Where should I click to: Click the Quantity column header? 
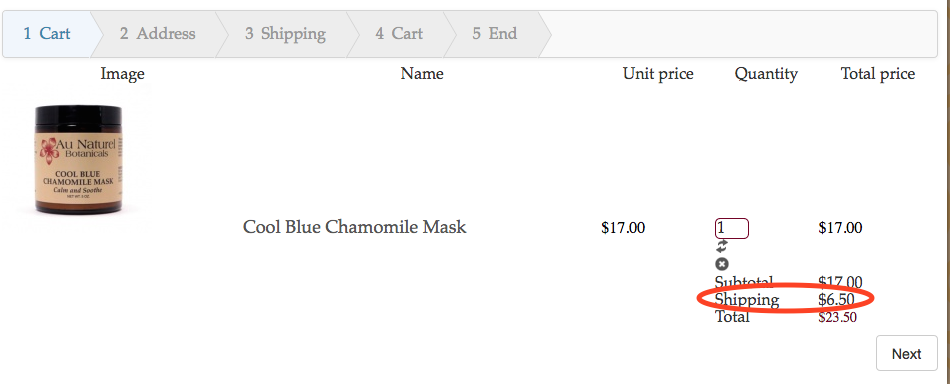[x=766, y=74]
